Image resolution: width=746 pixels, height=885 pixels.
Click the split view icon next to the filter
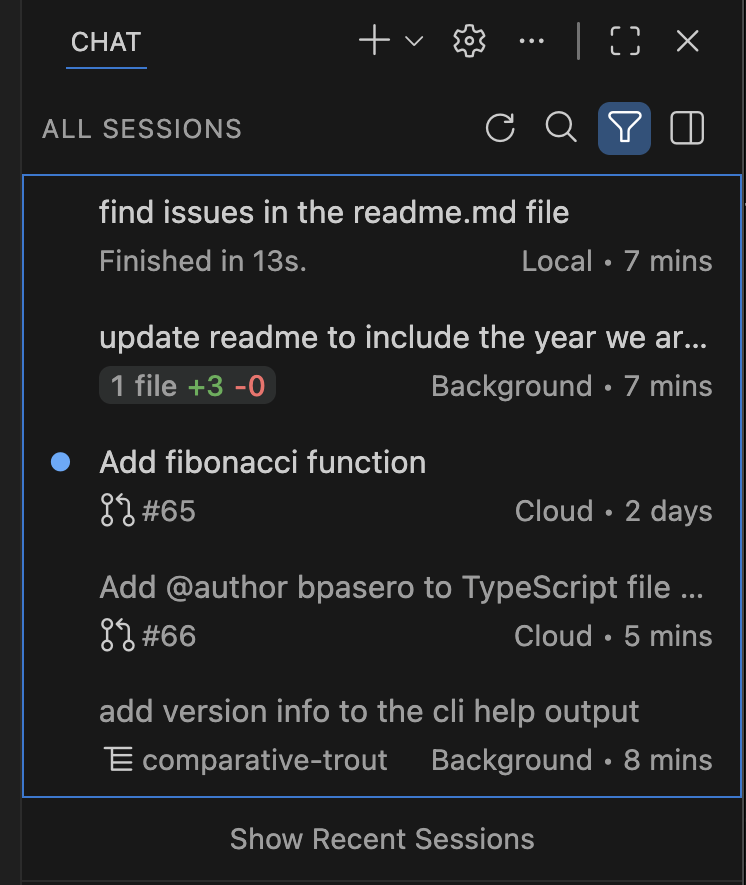coord(687,128)
